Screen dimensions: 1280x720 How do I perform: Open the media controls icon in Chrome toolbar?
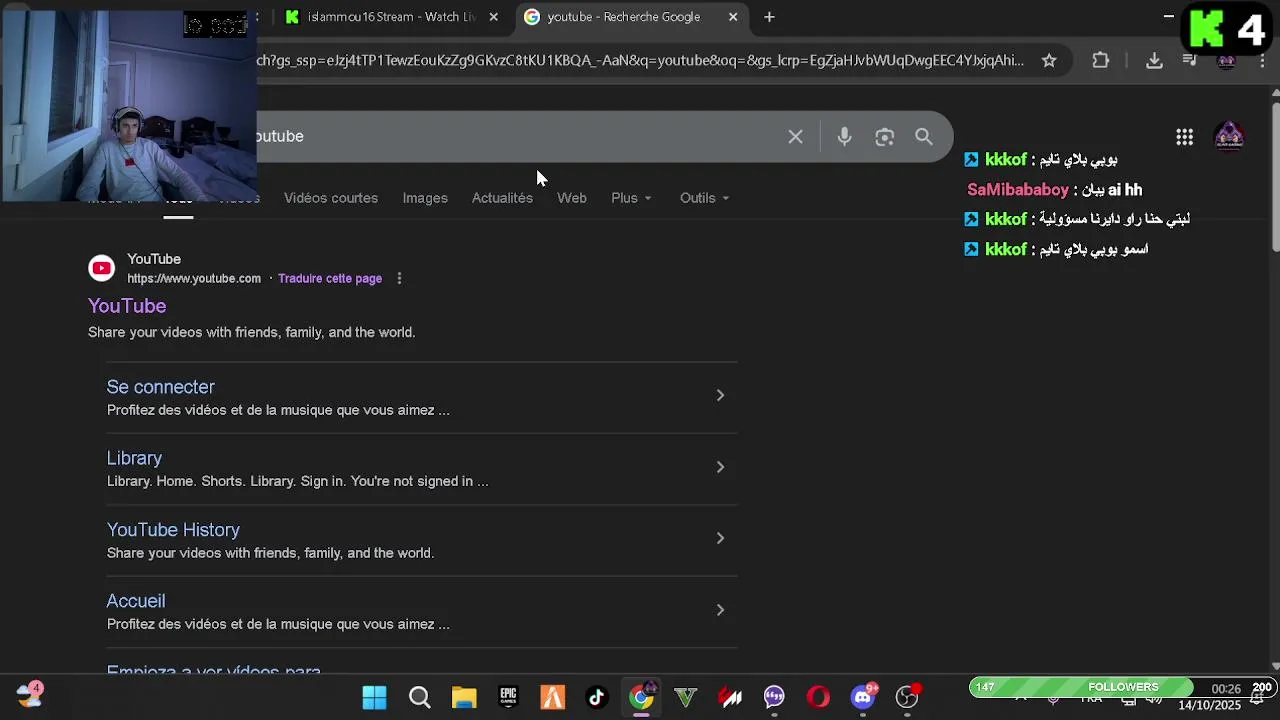pos(1189,61)
